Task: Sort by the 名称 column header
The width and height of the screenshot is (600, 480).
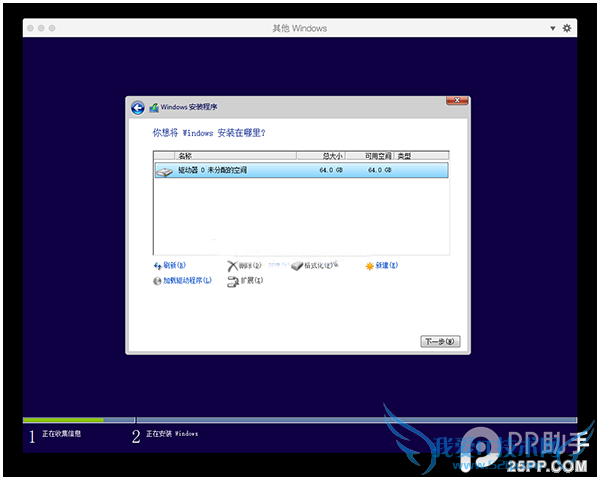Action: pyautogui.click(x=235, y=156)
